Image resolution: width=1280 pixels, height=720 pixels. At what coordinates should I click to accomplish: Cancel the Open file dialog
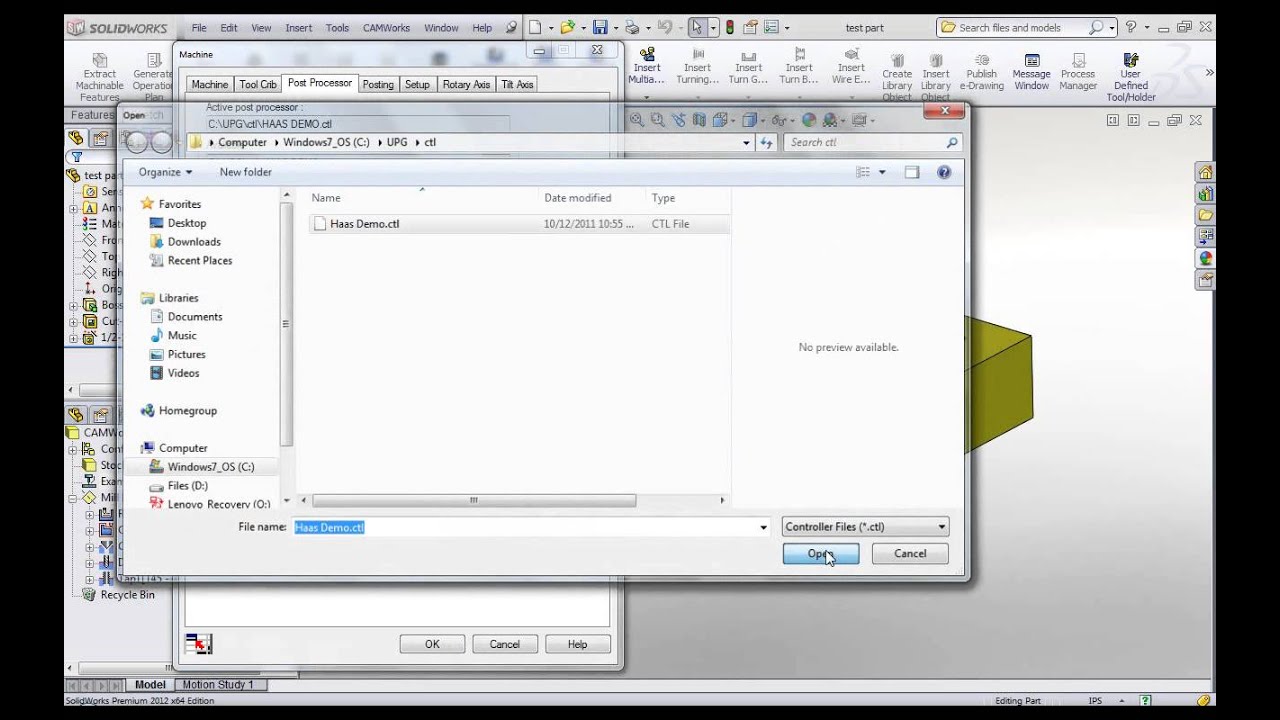pos(909,553)
